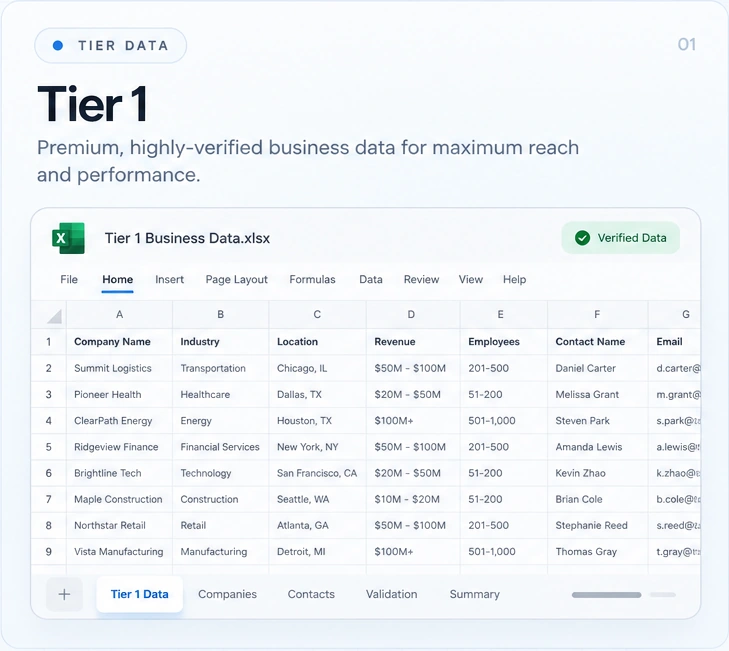Click the Melissa Grant contact cell

597,394
